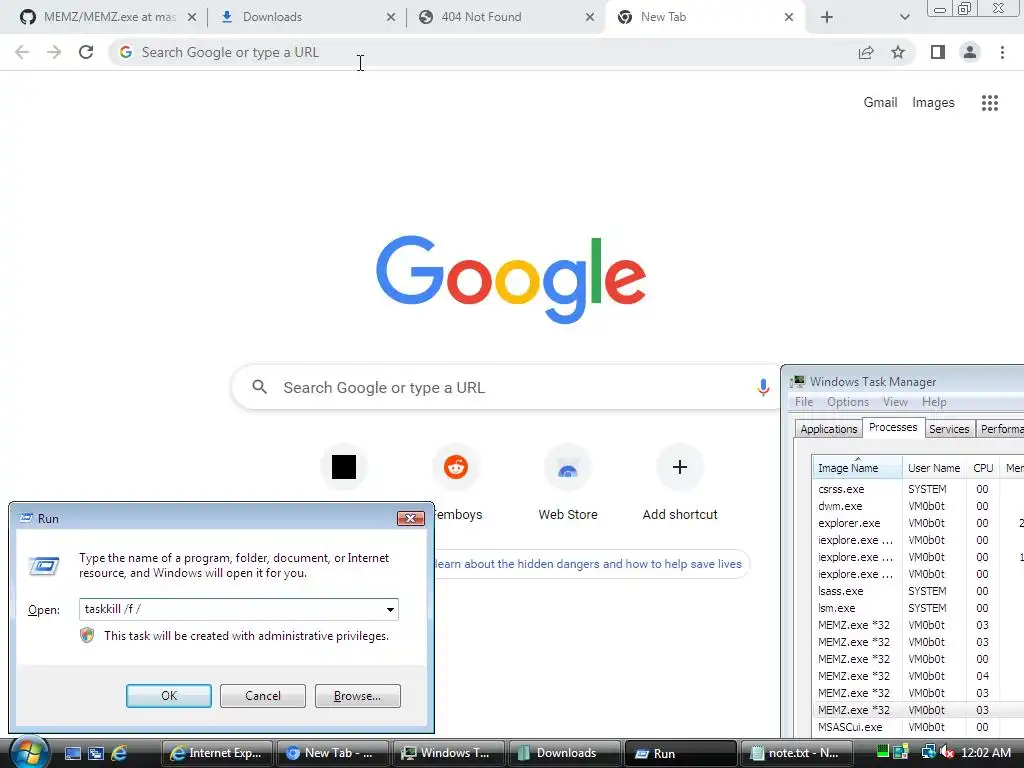Share this page icon in address bar
Screen dimensions: 1024x768
click(866, 52)
